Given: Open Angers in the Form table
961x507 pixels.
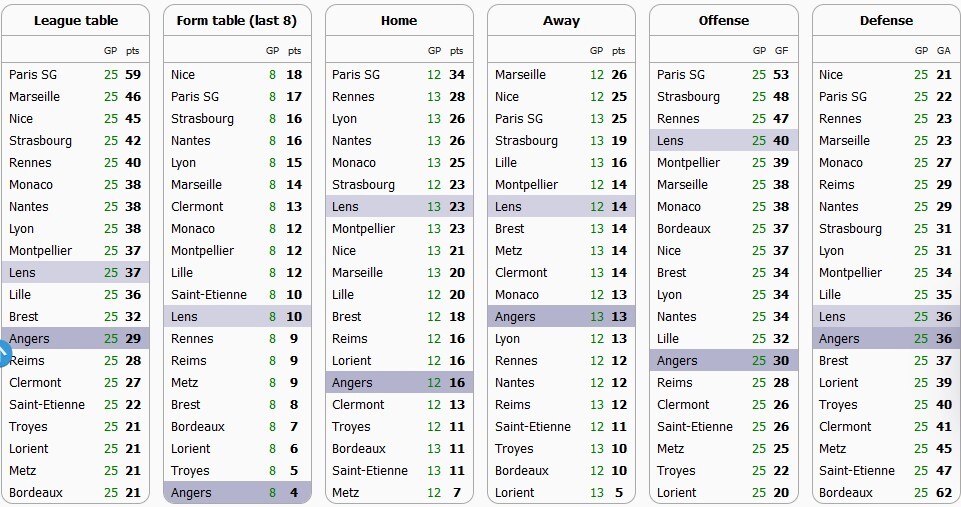Looking at the screenshot, I should click(191, 493).
